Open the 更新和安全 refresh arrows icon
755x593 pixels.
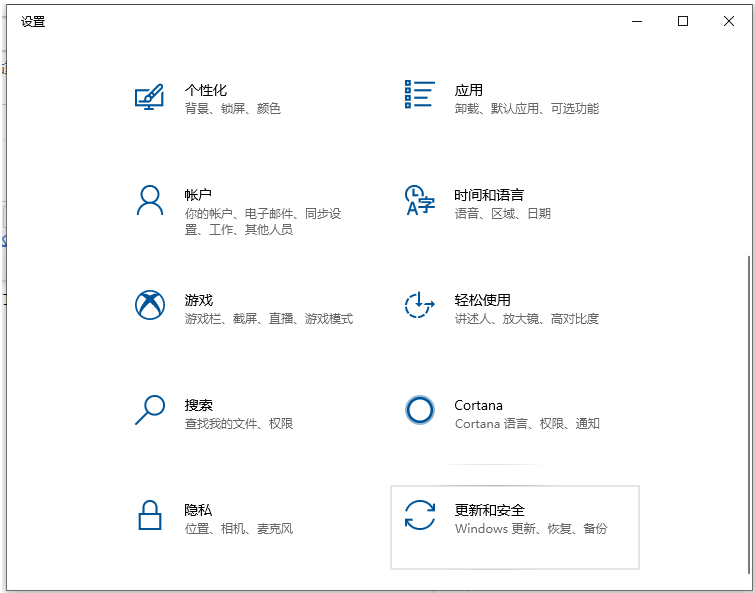(x=419, y=515)
